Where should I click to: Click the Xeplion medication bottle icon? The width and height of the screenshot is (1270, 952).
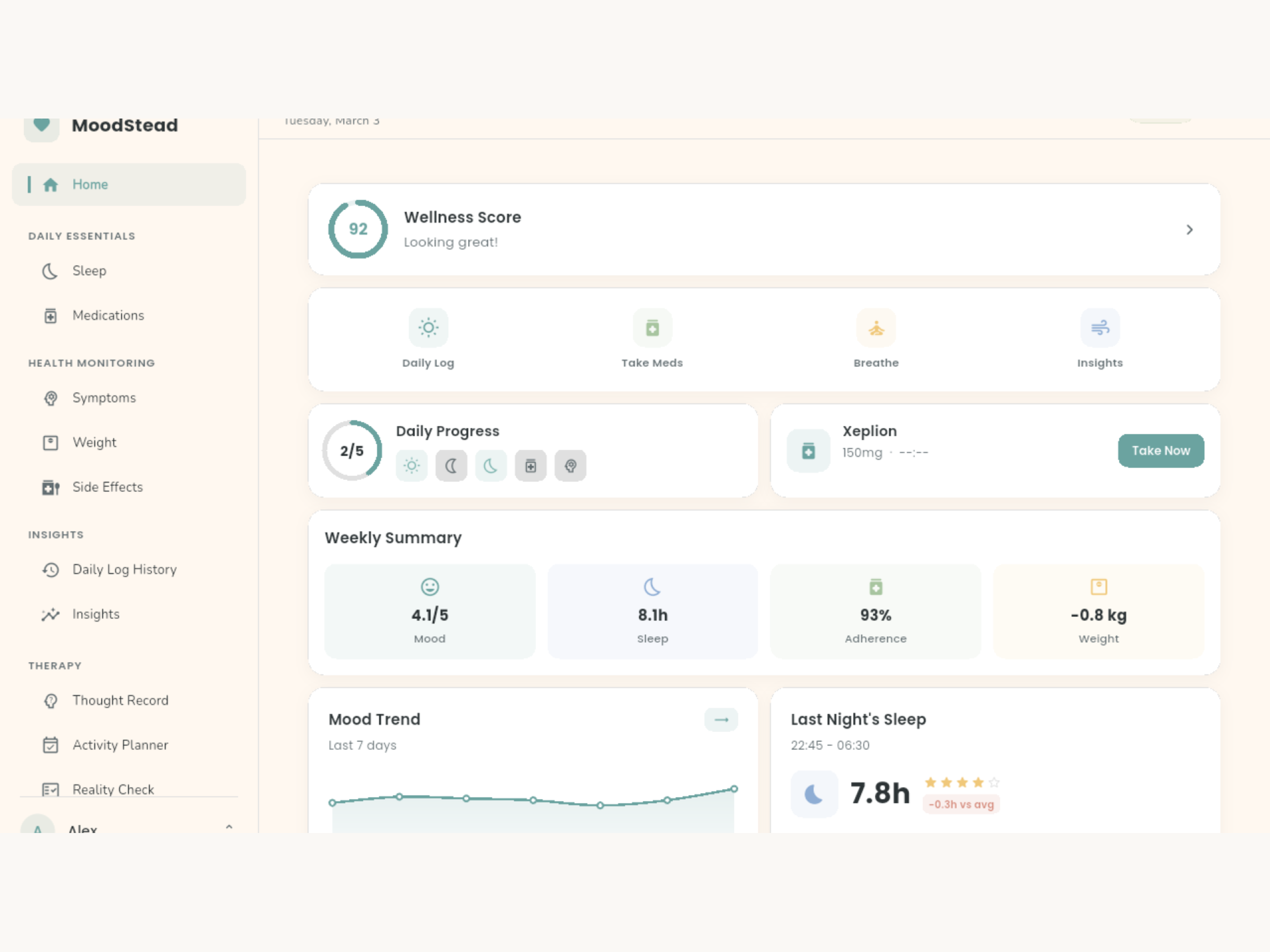tap(808, 451)
